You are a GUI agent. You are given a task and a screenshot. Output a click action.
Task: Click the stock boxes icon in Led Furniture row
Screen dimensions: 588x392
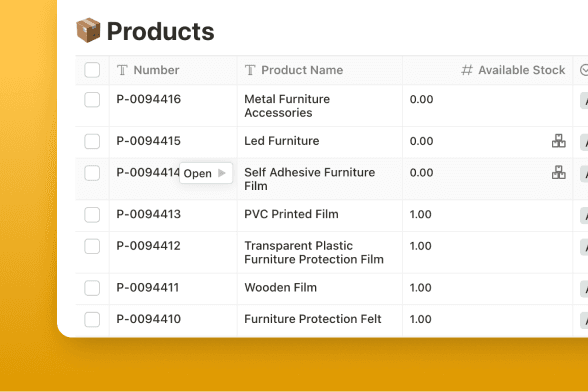tap(559, 141)
